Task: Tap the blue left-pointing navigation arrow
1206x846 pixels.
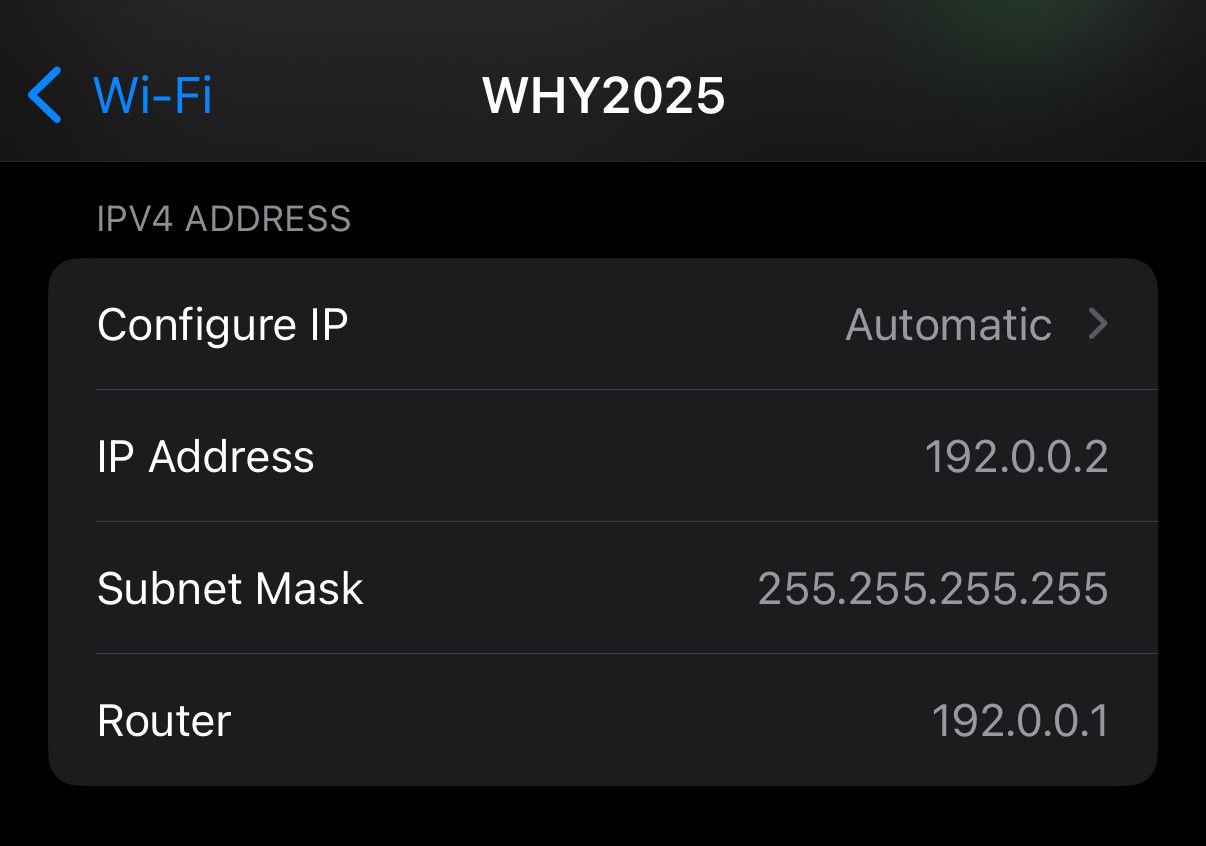Action: coord(45,95)
